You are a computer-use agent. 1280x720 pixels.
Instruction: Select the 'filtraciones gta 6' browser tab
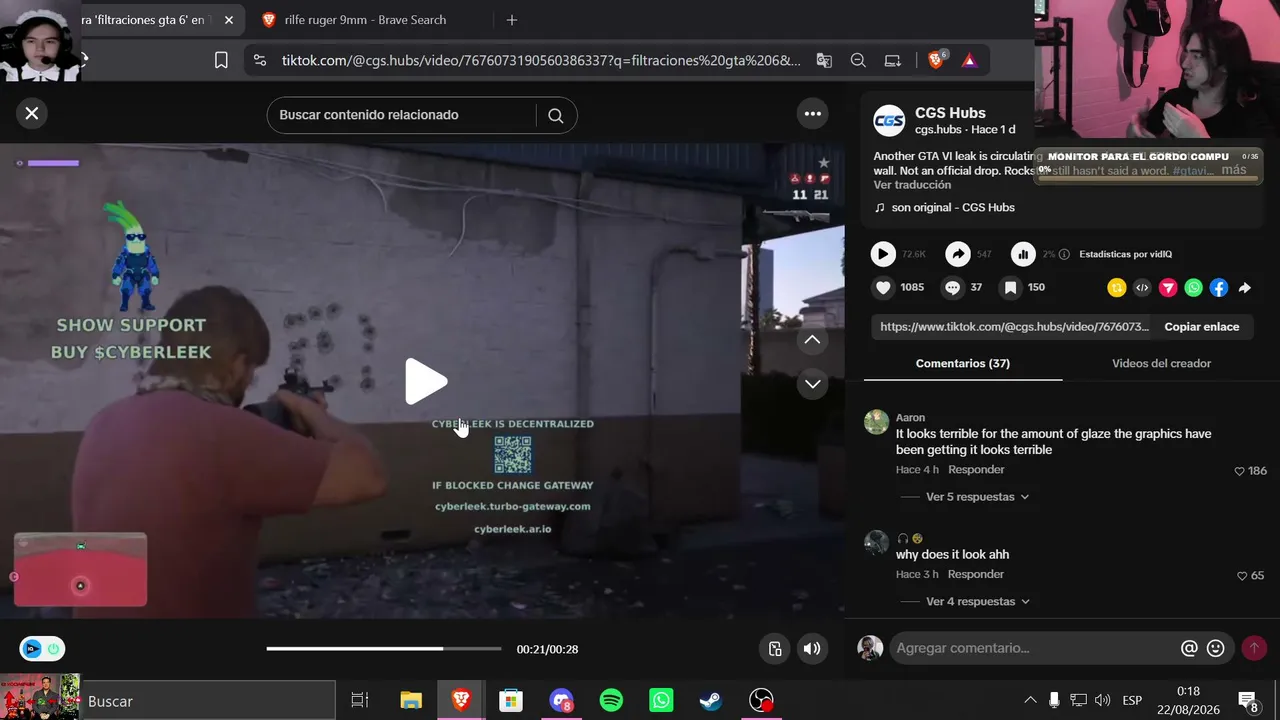147,20
